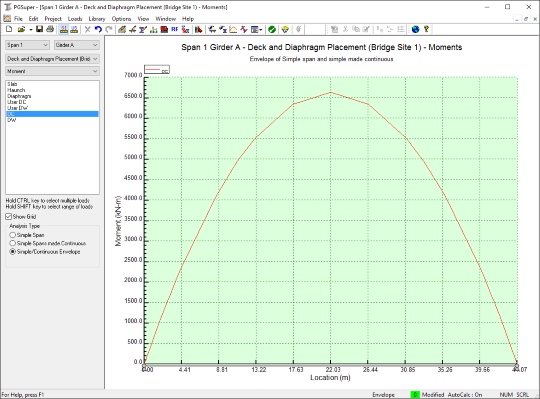Click the red-and-green books toolbar icon
540x399 pixels.
198,29
